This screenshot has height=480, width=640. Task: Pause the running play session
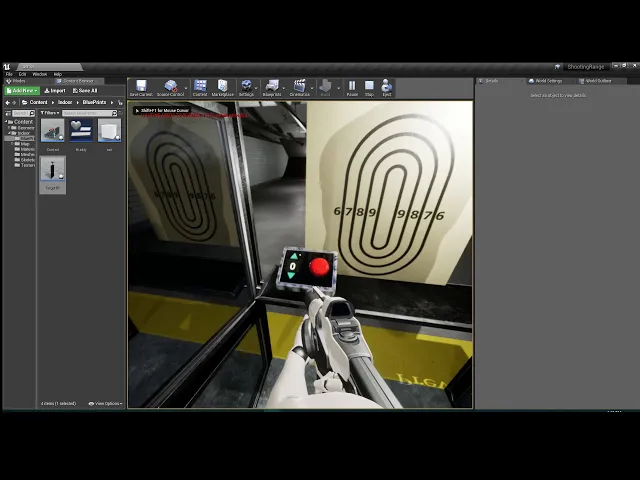(352, 88)
